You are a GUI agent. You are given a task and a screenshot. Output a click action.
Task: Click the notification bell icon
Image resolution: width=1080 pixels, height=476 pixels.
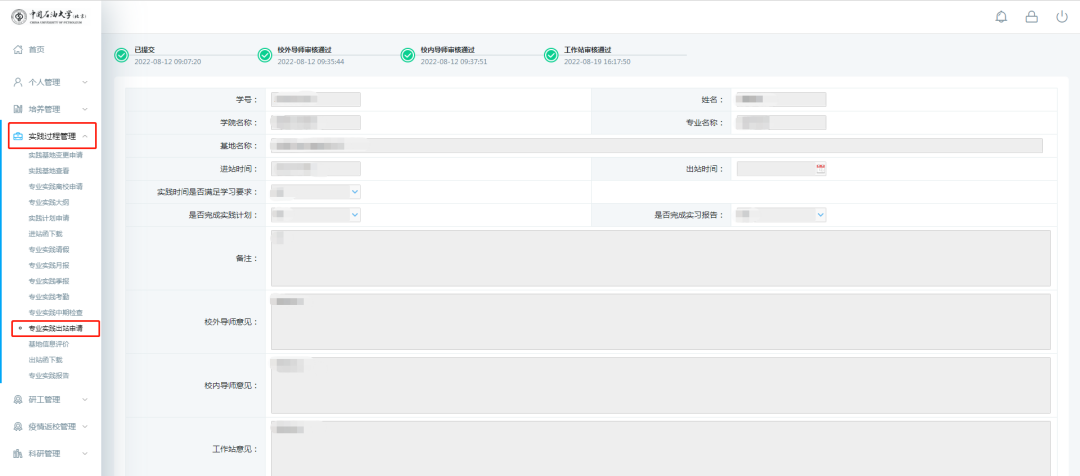tap(1001, 17)
